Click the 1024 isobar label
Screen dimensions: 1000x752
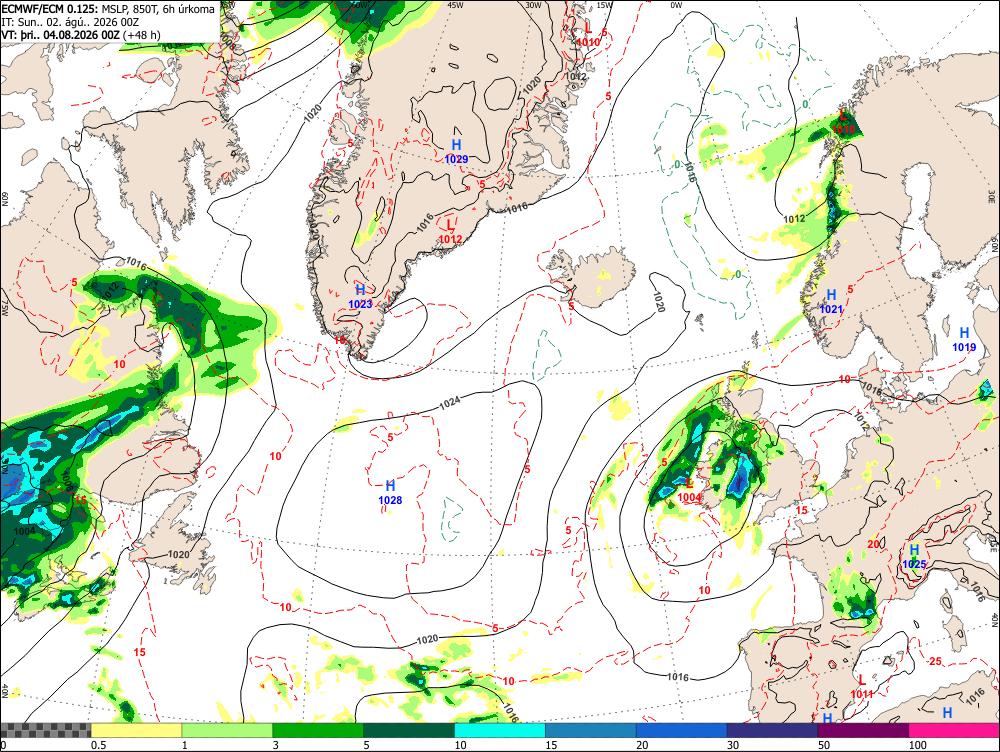(450, 402)
